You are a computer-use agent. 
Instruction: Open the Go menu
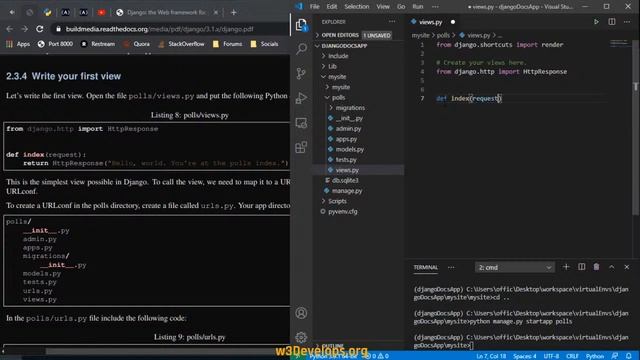401,7
